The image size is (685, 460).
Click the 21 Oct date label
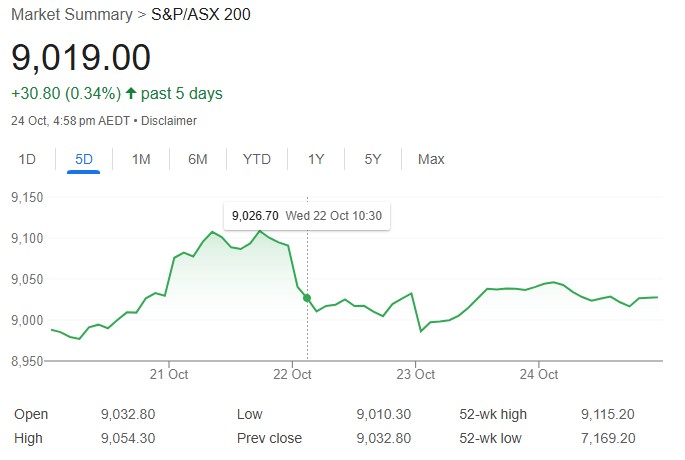[x=169, y=375]
